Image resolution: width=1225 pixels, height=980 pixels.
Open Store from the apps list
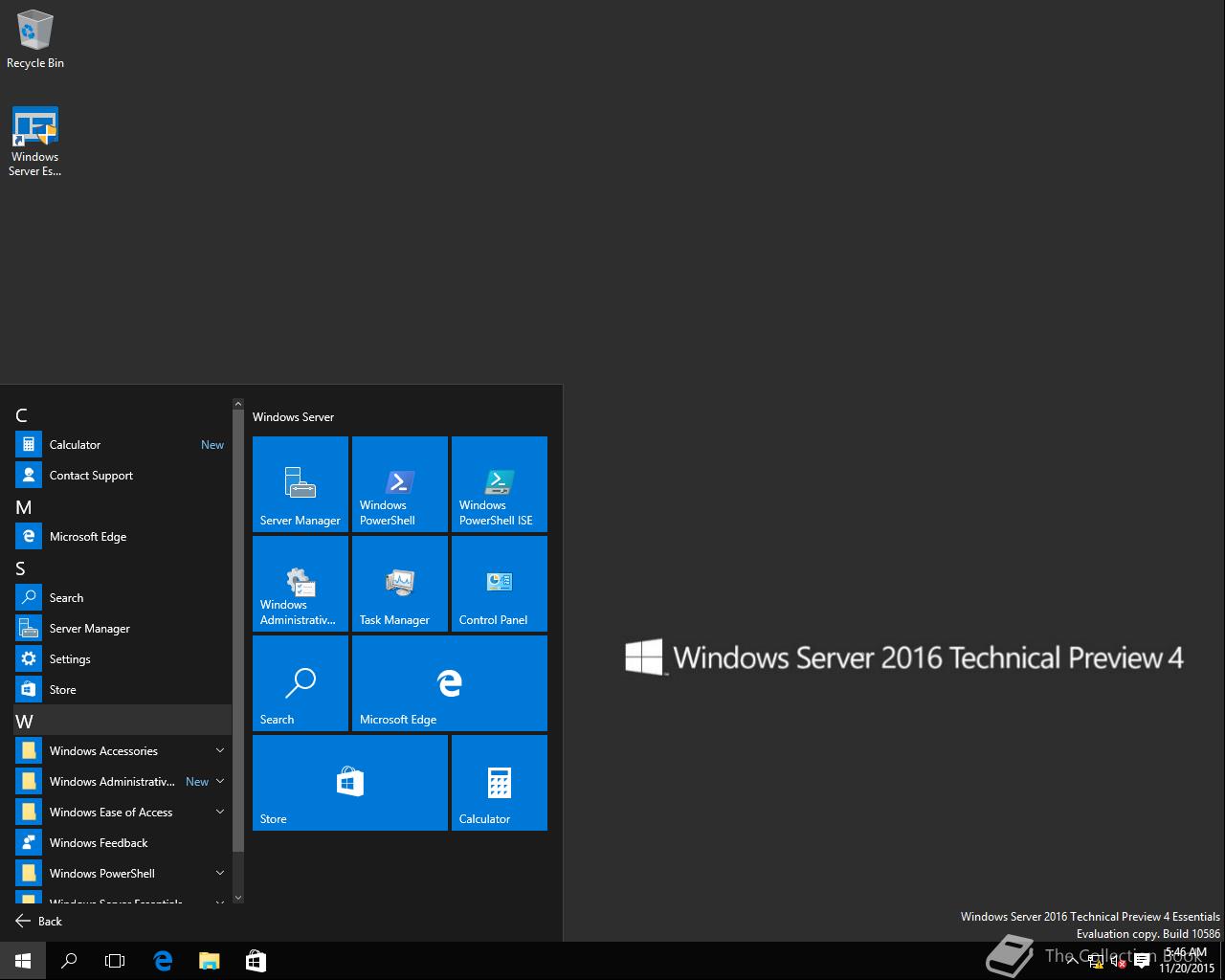[122, 690]
